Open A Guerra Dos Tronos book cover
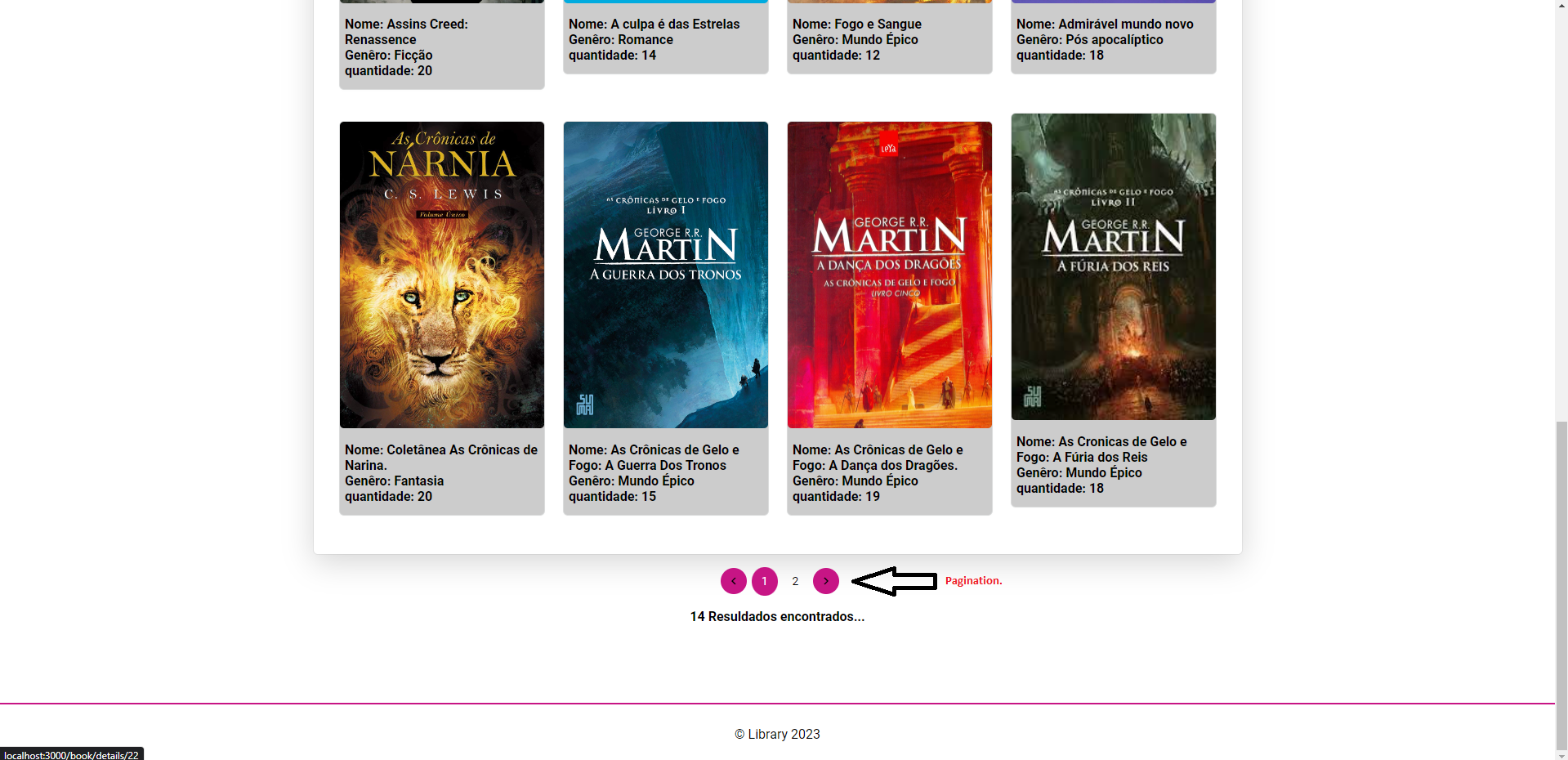The height and width of the screenshot is (760, 1568). (665, 275)
